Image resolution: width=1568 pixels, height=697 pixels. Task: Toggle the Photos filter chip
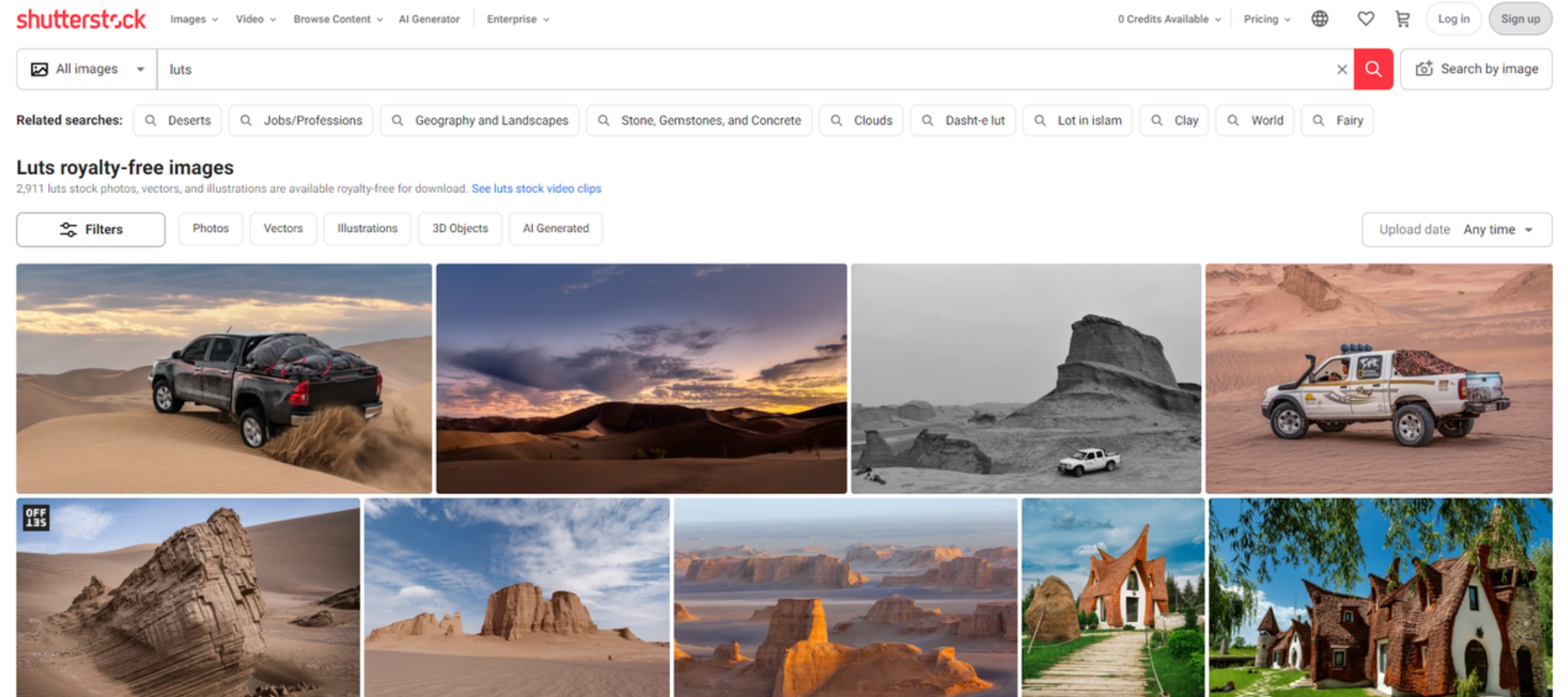(x=210, y=228)
